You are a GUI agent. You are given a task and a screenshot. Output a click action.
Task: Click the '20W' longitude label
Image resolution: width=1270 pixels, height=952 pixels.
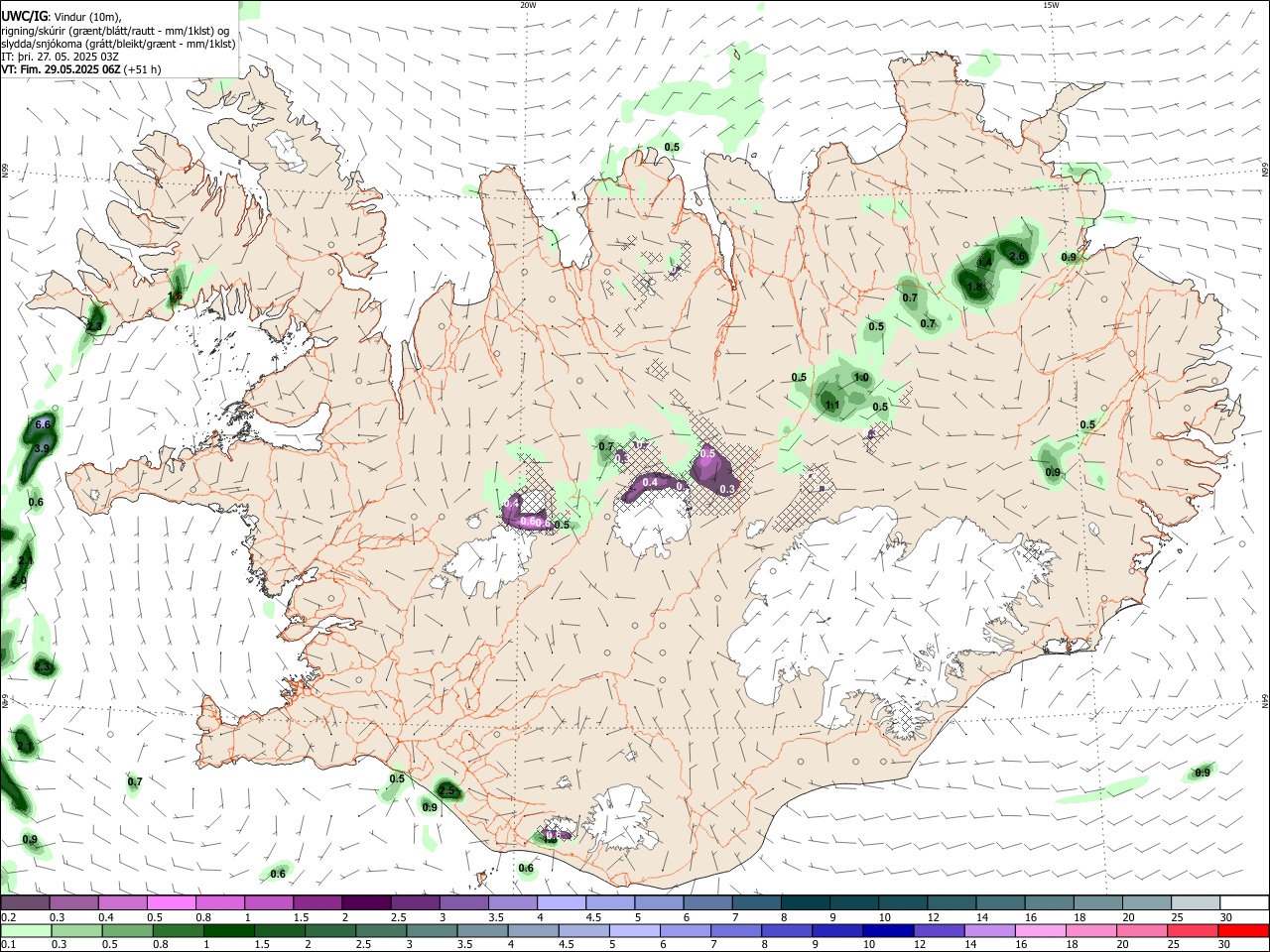(528, 5)
